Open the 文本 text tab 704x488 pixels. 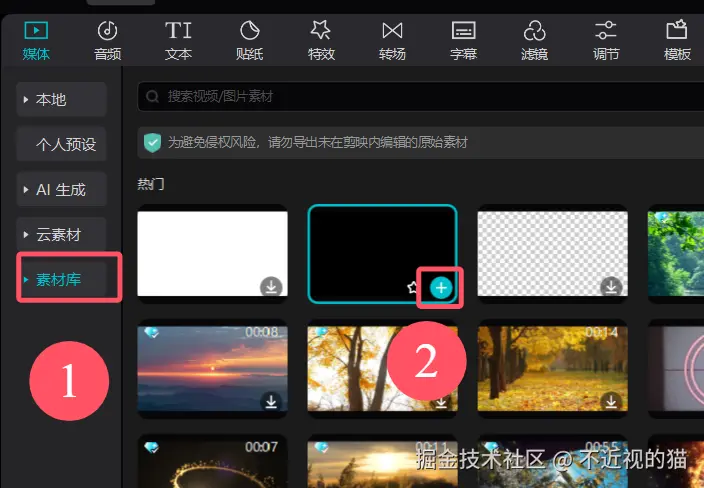(178, 41)
